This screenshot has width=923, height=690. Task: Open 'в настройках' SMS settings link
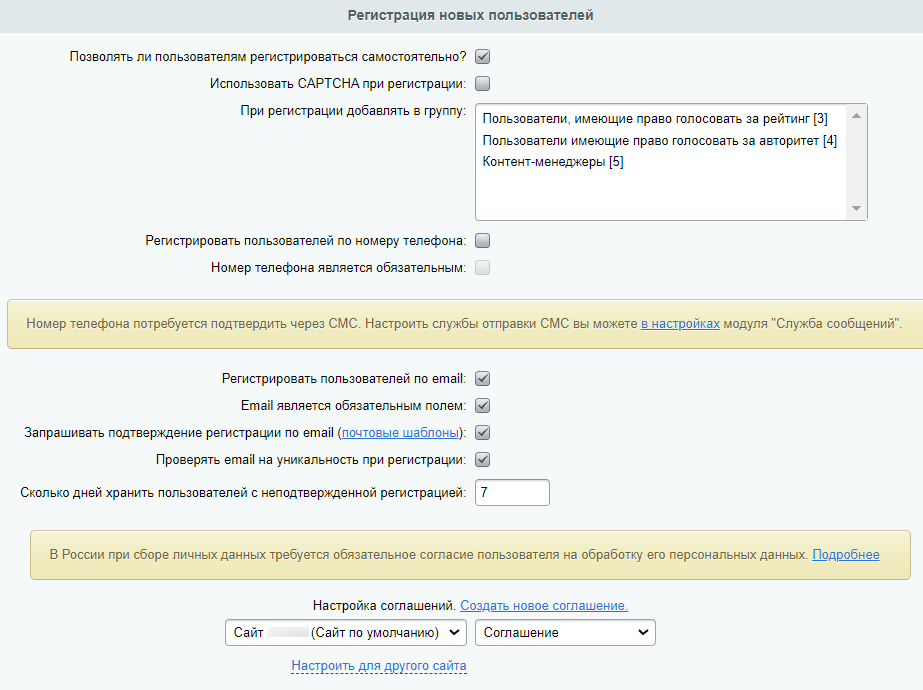[x=680, y=324]
